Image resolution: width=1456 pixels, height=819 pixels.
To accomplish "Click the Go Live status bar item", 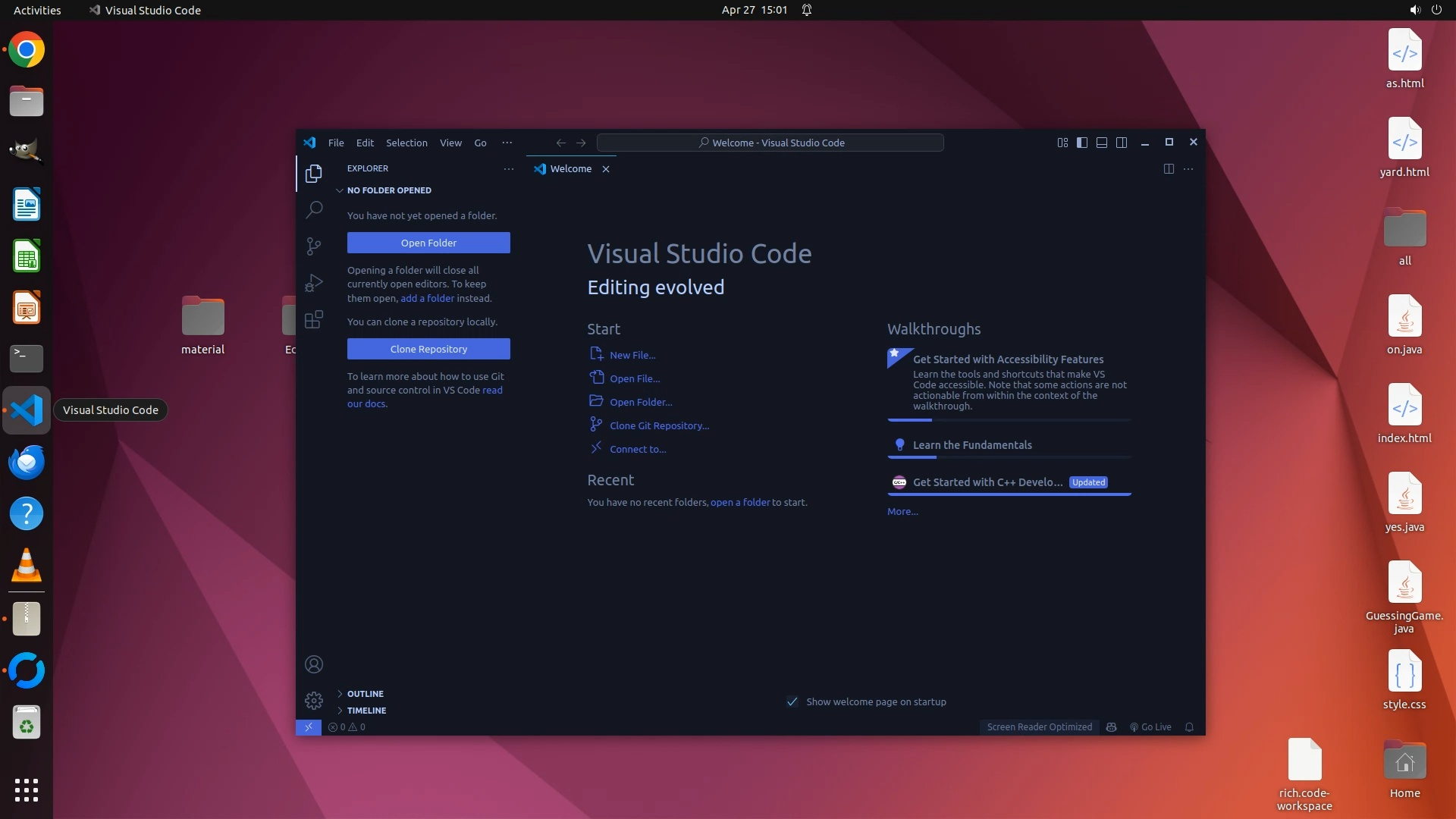I will 1150,726.
